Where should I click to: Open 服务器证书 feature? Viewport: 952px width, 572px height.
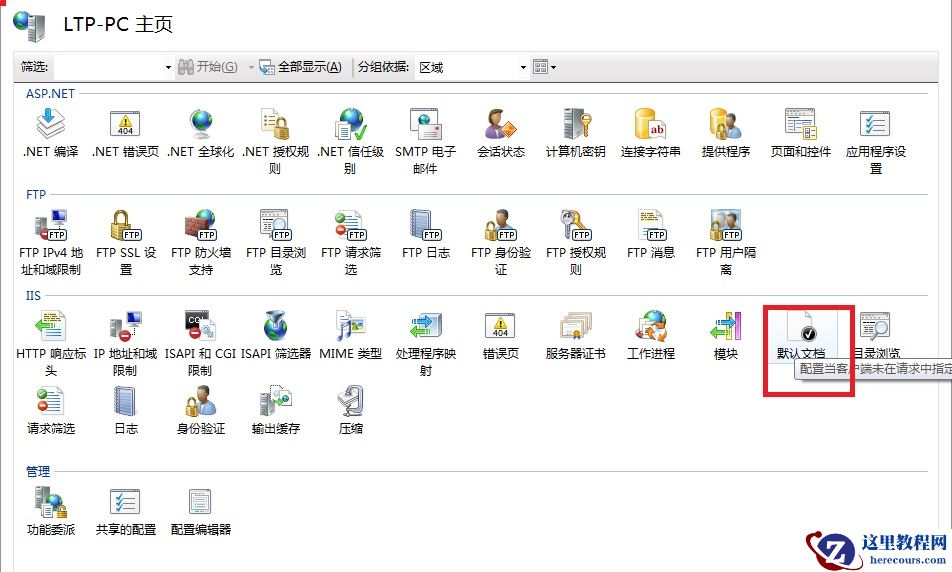(576, 335)
